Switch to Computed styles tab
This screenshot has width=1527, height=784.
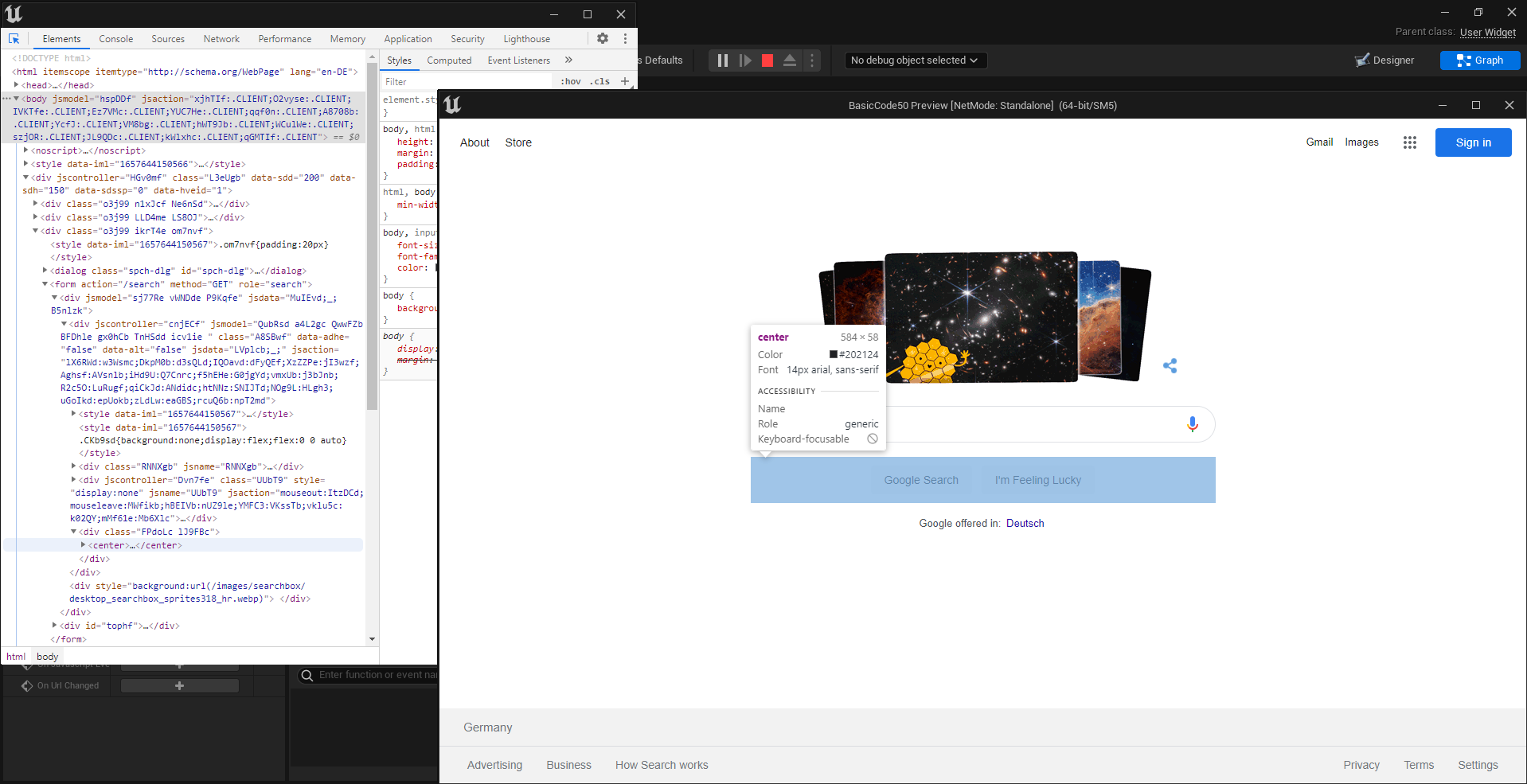[449, 60]
